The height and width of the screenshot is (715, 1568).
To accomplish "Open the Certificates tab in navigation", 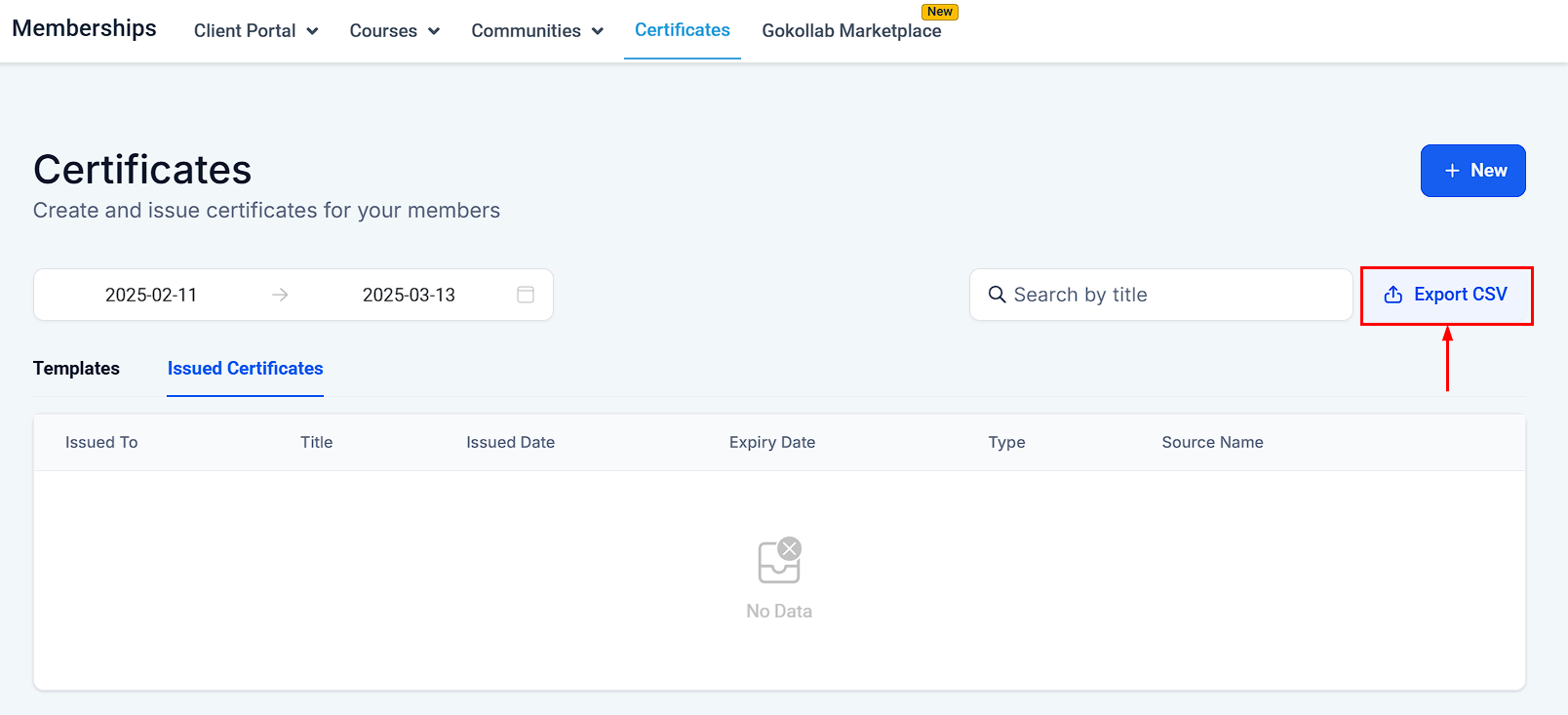I will coord(683,30).
